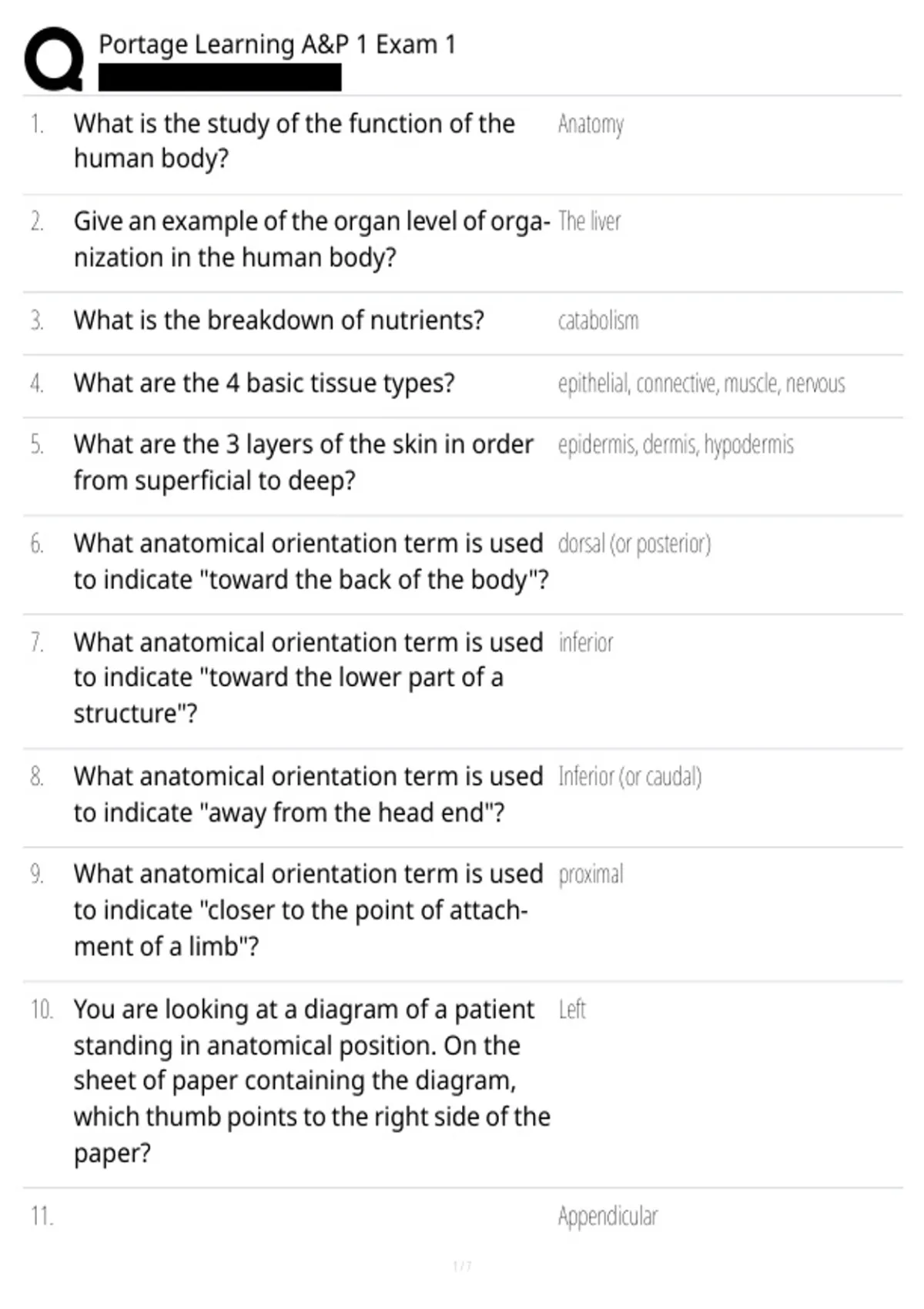
Task: Select the title 'Portage Learning A&P 1 Exam 1'
Action: pyautogui.click(x=277, y=45)
